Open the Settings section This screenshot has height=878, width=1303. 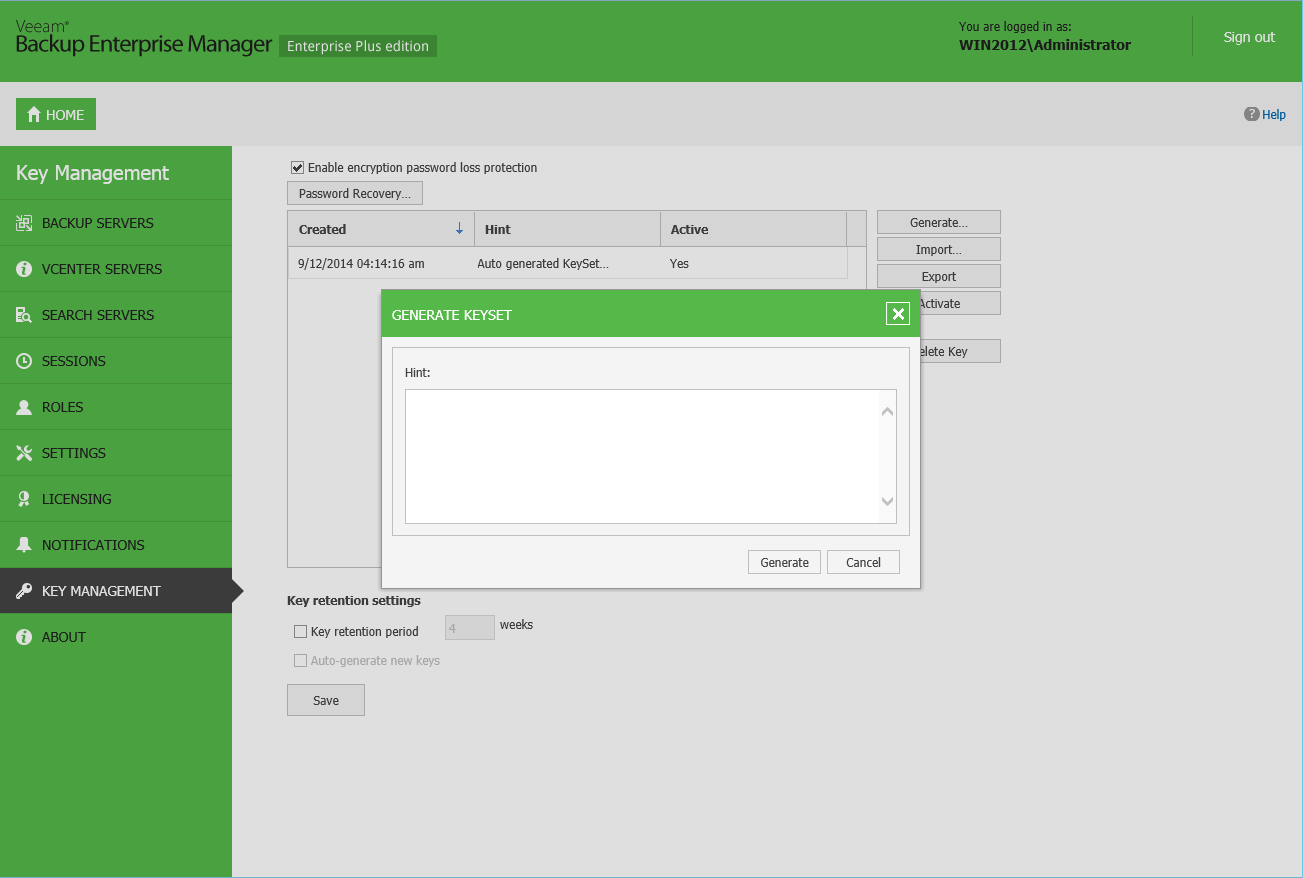(x=116, y=453)
